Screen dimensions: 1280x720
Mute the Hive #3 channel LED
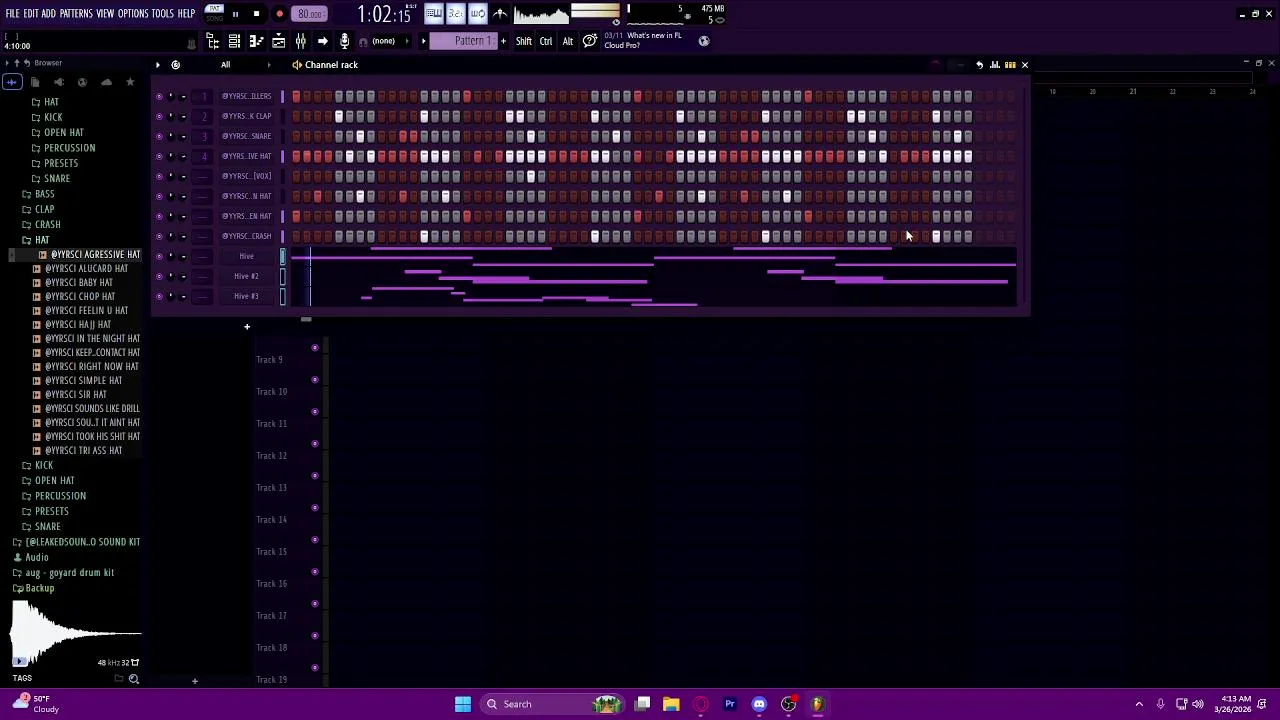click(159, 296)
